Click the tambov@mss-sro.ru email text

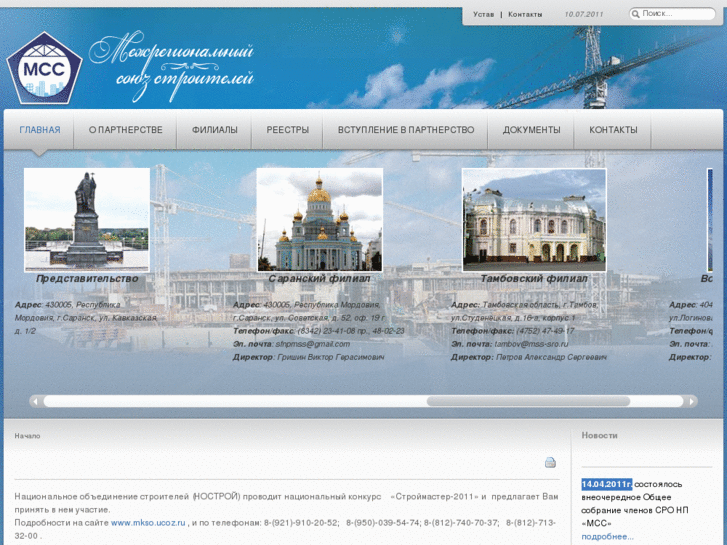pyautogui.click(x=531, y=344)
